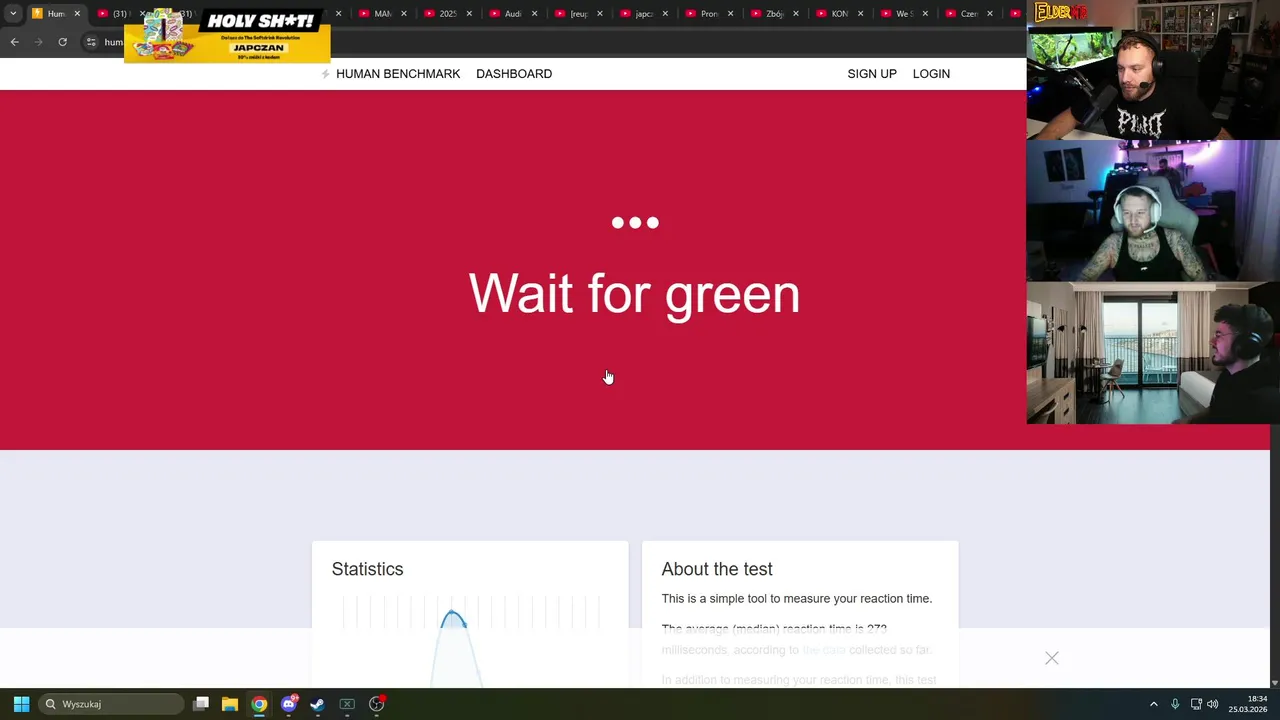The height and width of the screenshot is (720, 1280).
Task: Open the clock showing 18:34
Action: pyautogui.click(x=1248, y=704)
